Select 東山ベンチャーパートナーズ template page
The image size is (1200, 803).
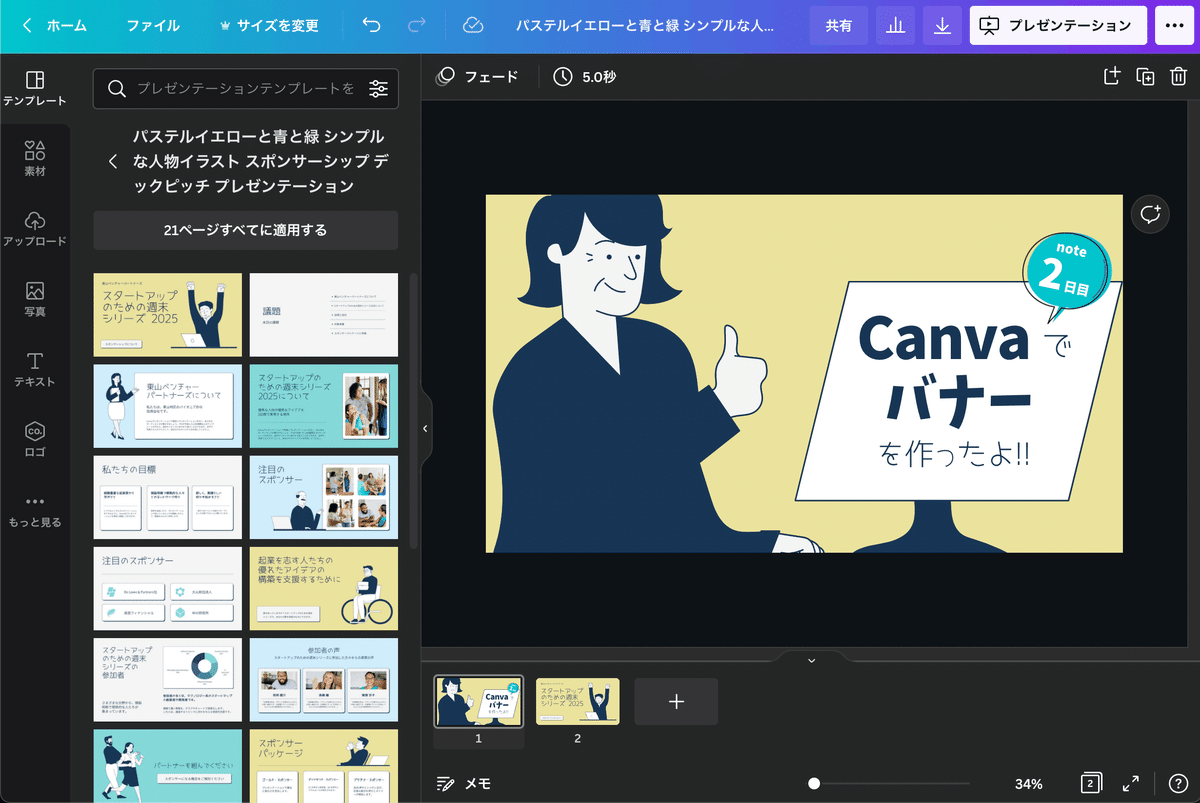168,406
